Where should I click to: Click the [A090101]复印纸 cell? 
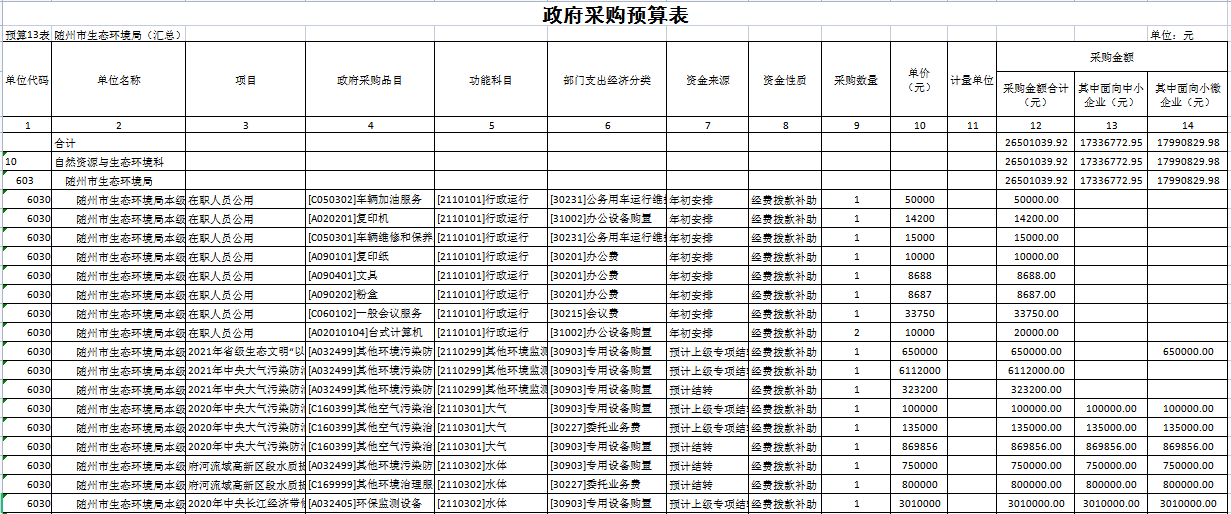370,257
